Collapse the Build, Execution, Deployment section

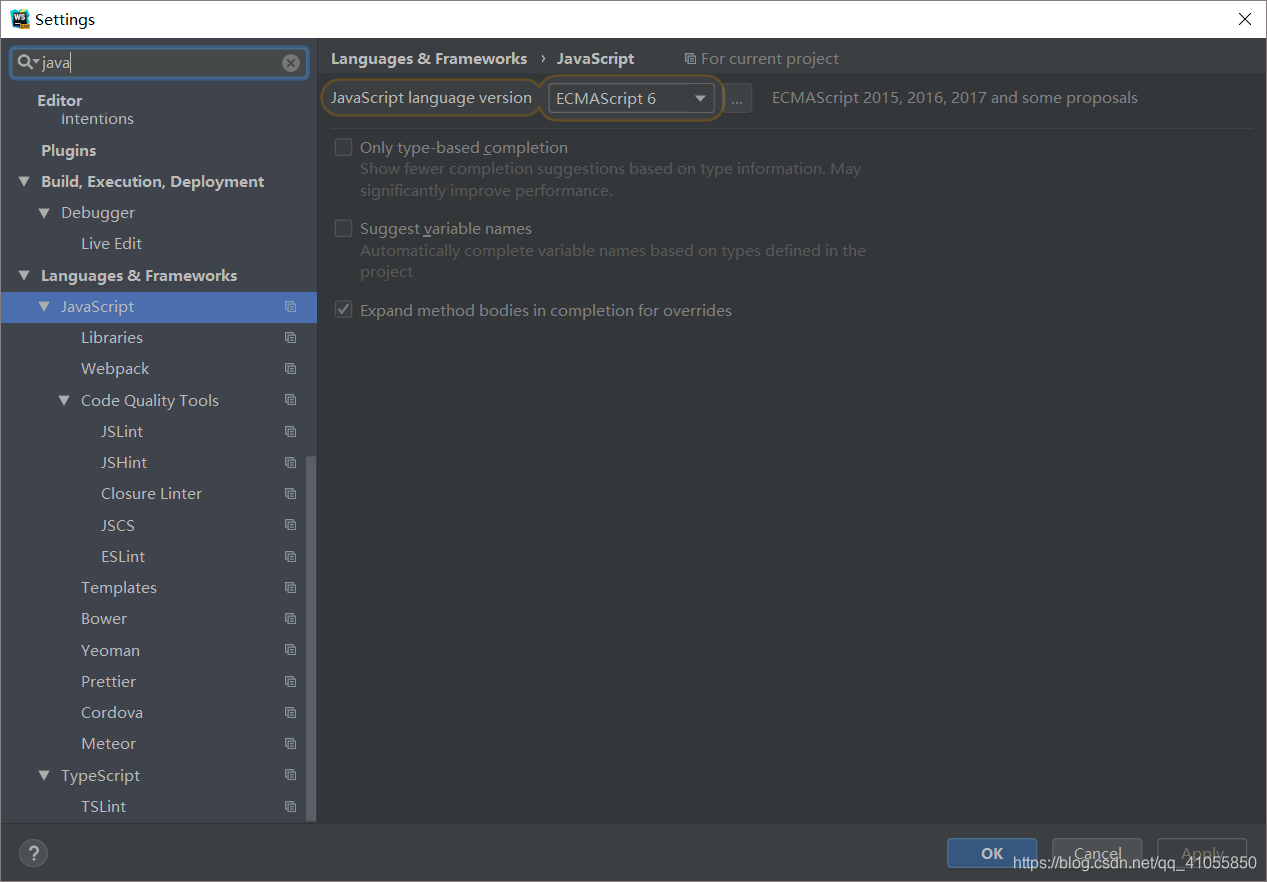click(24, 181)
